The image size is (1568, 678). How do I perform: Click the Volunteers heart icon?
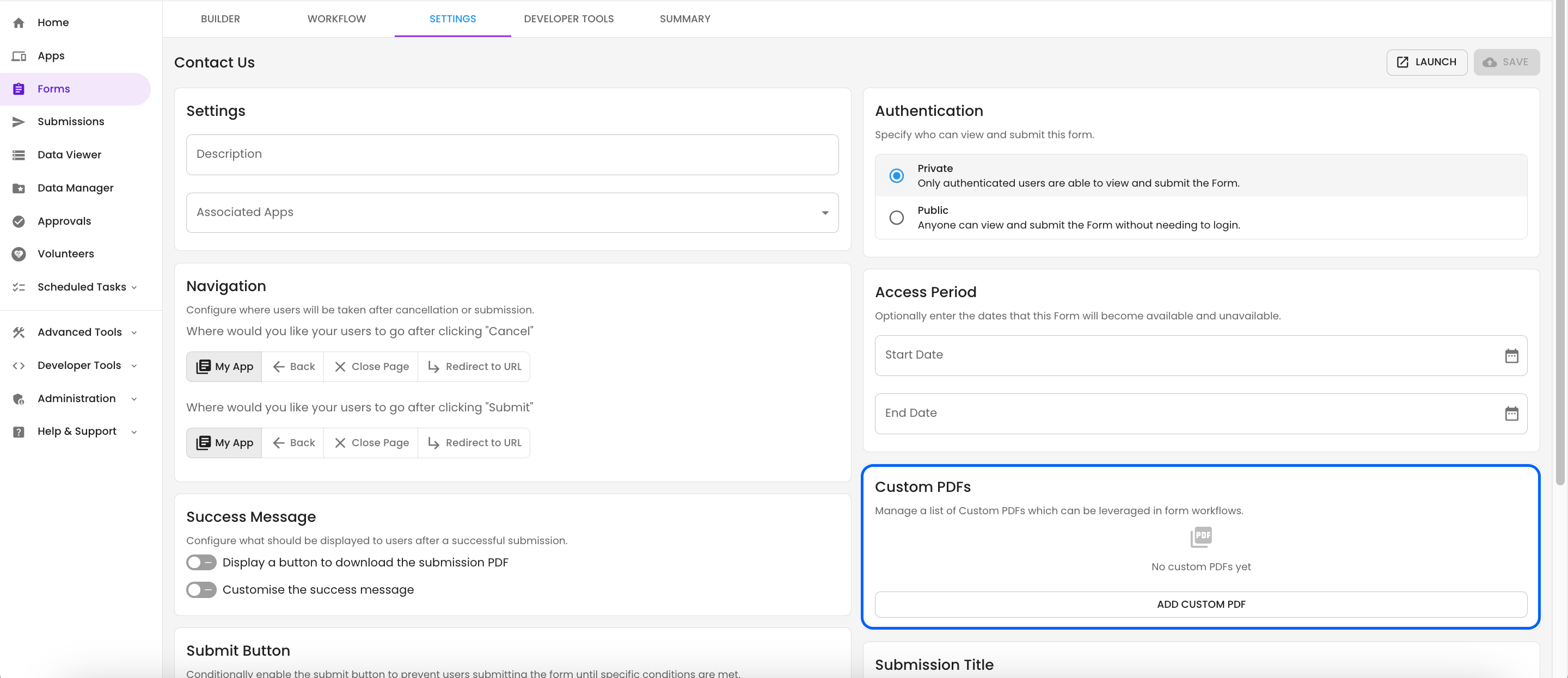pos(19,254)
